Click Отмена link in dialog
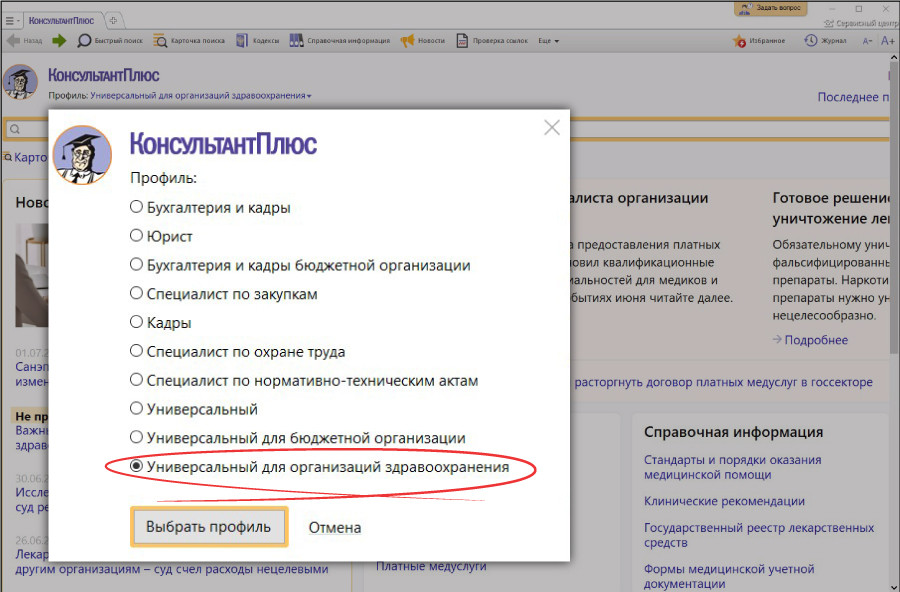The width and height of the screenshot is (900, 592). click(335, 527)
